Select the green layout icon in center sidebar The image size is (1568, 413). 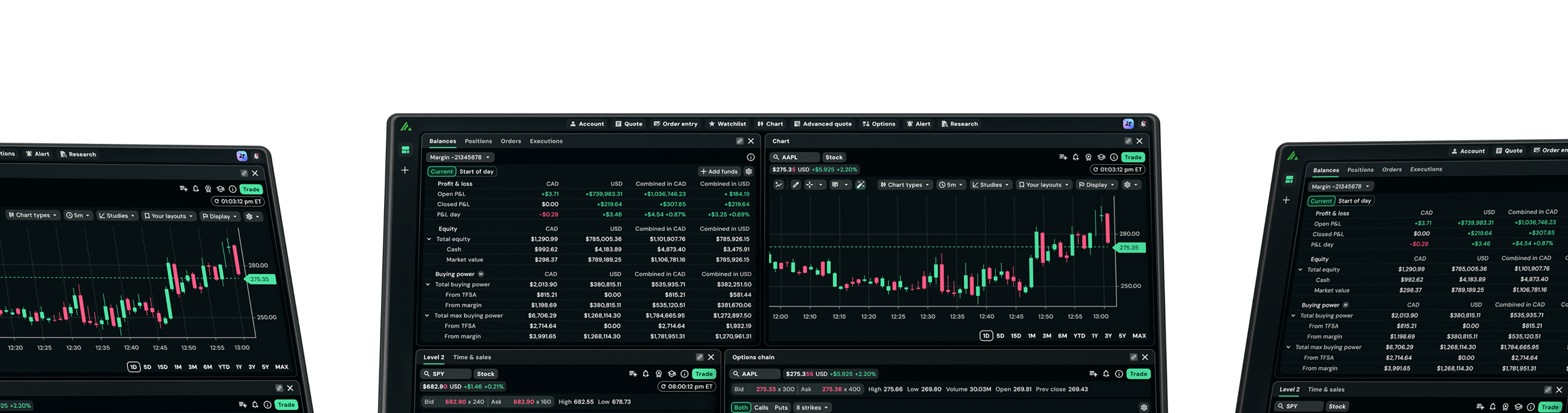pos(405,149)
